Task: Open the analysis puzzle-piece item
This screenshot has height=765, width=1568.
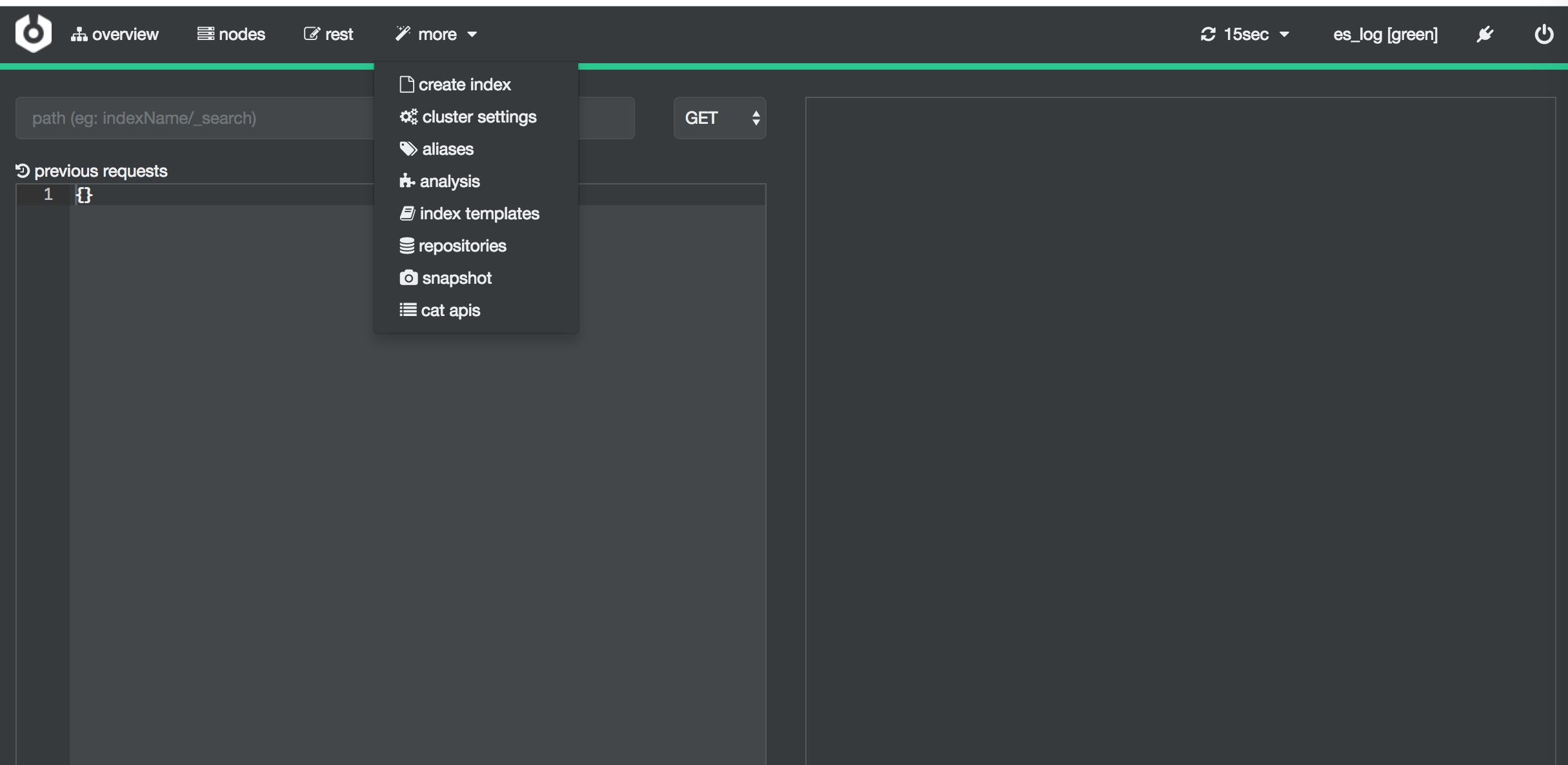Action: tap(440, 181)
